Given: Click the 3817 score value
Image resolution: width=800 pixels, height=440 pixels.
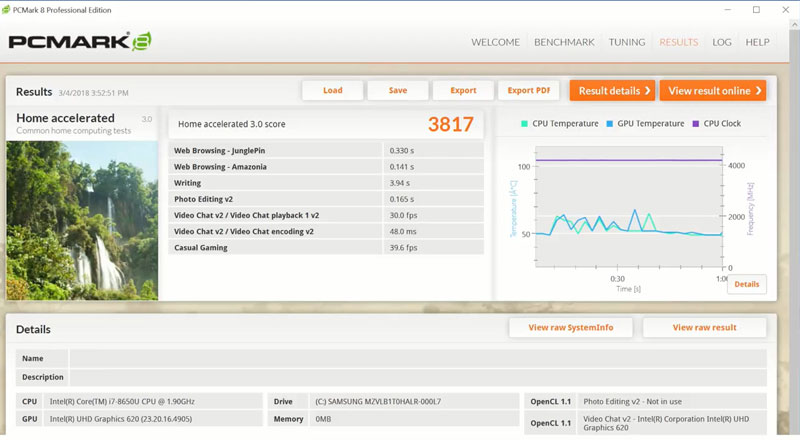Looking at the screenshot, I should click(x=451, y=124).
